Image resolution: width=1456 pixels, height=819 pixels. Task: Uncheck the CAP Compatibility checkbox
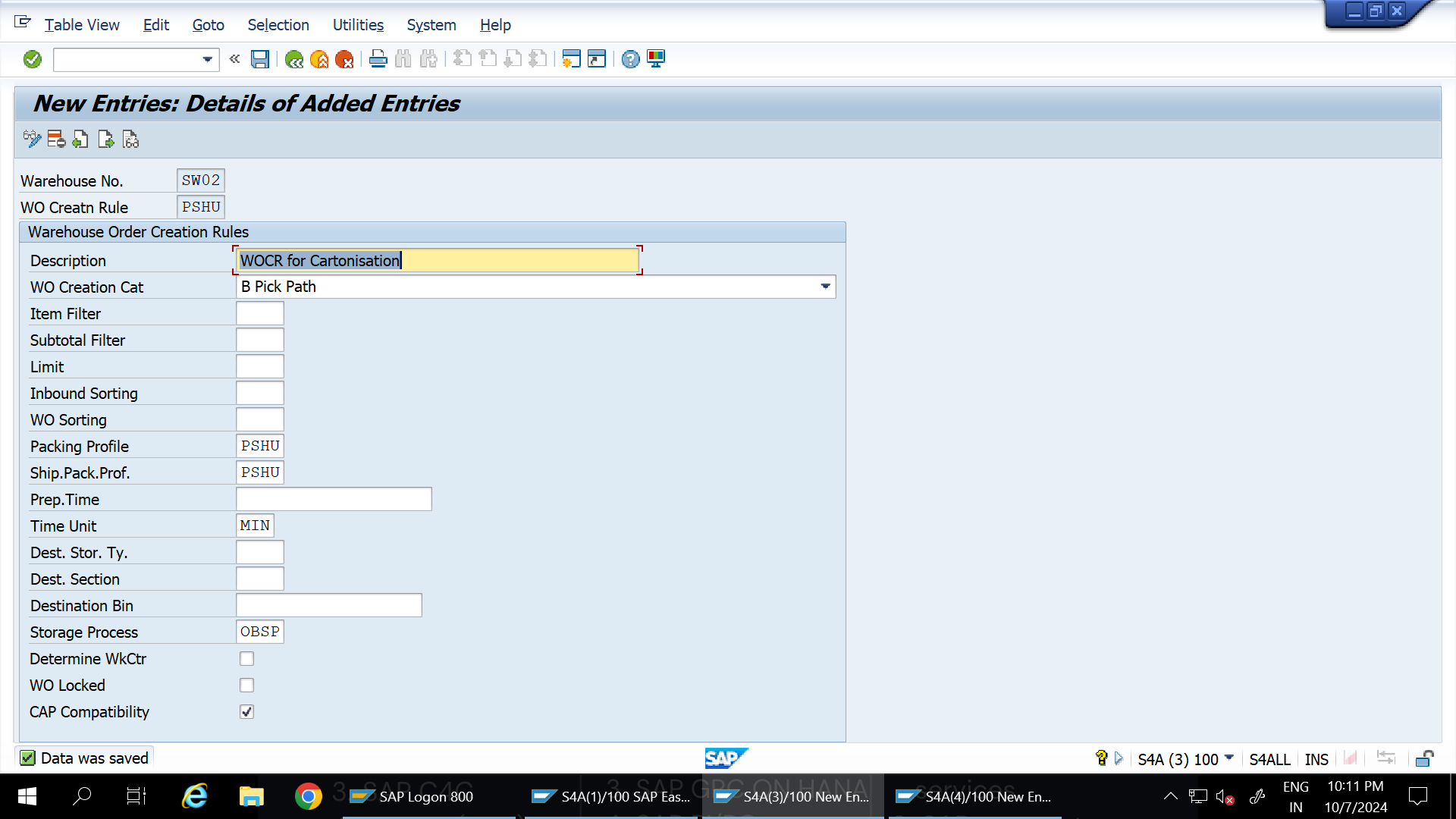pyautogui.click(x=246, y=711)
